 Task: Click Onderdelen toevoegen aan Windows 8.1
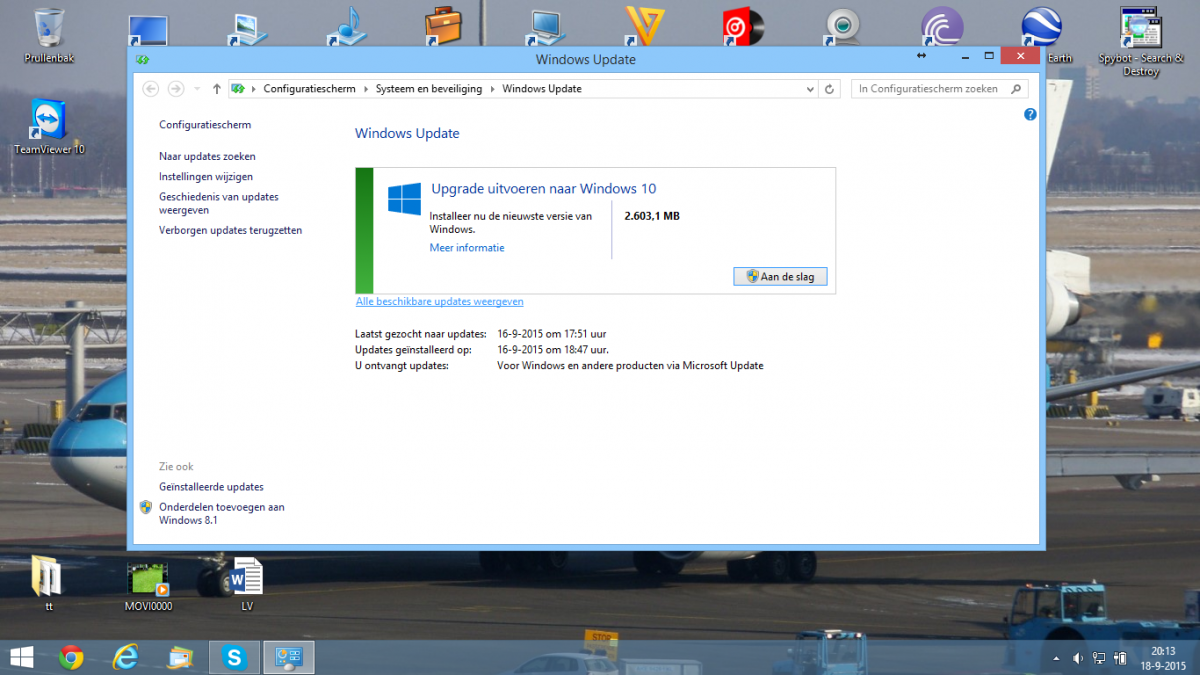(221, 514)
